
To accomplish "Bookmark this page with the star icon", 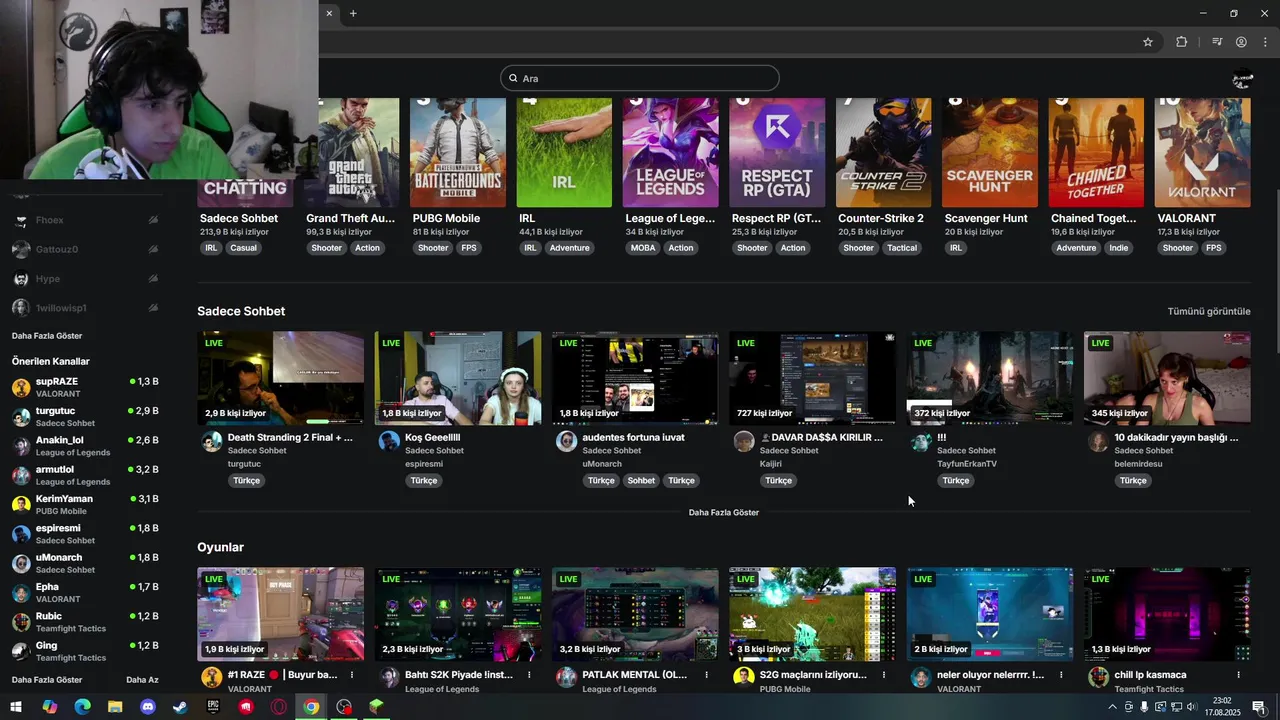I will [x=1148, y=42].
